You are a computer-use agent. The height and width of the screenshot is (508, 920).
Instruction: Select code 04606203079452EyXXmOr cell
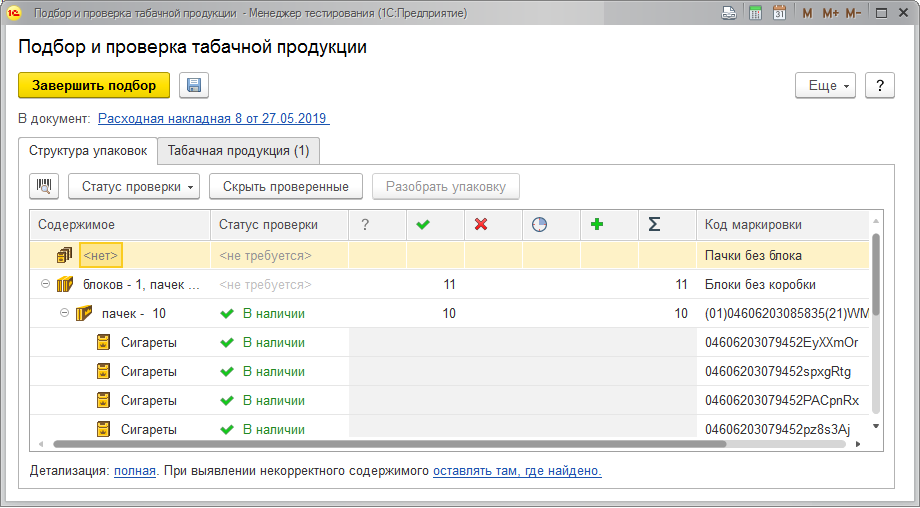[782, 343]
